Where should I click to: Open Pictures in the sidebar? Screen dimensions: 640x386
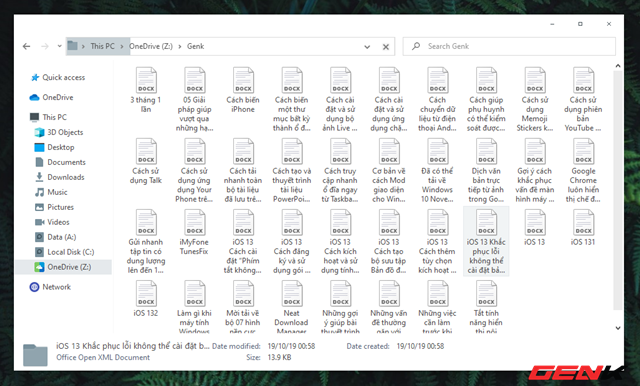pos(55,207)
